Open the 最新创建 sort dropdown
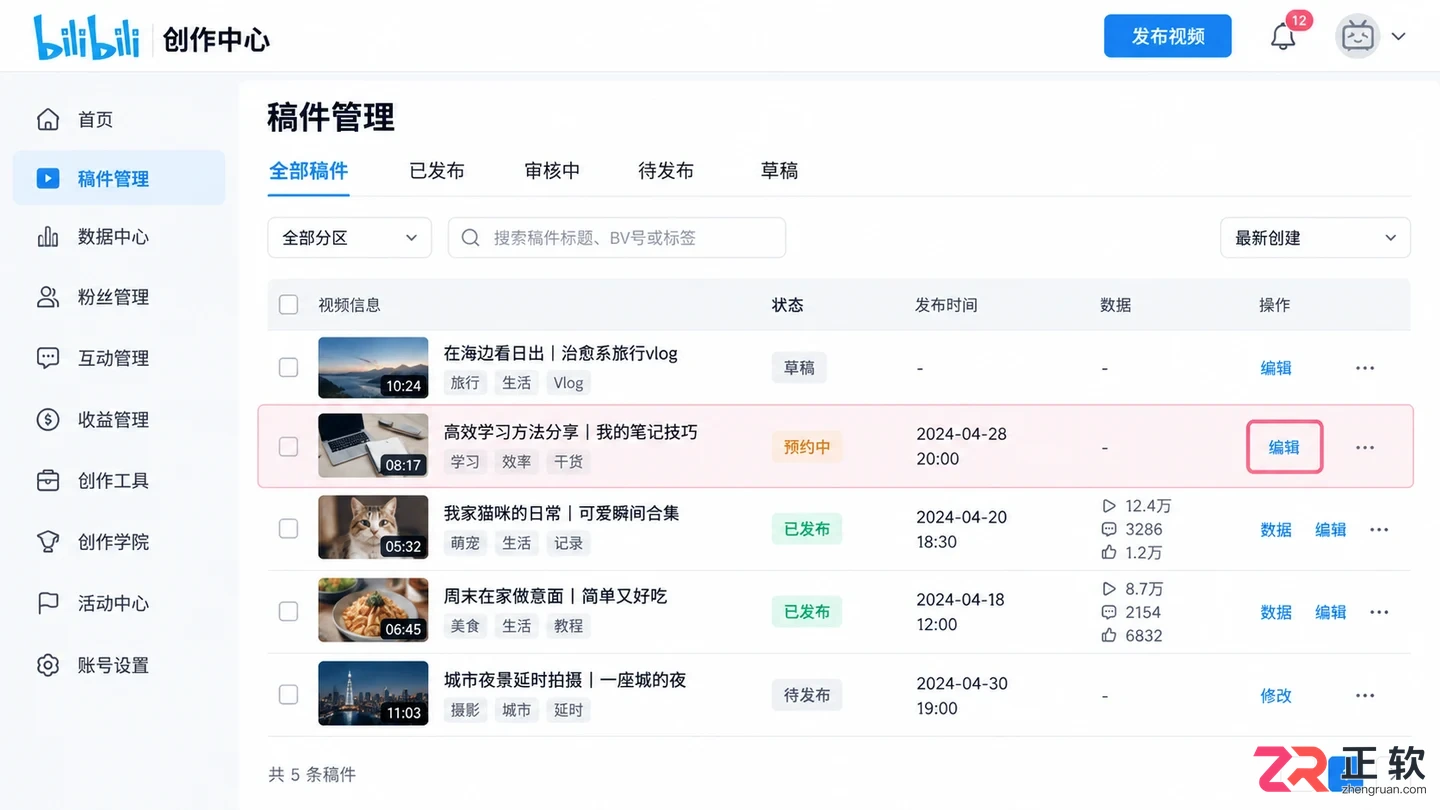 coord(1315,238)
